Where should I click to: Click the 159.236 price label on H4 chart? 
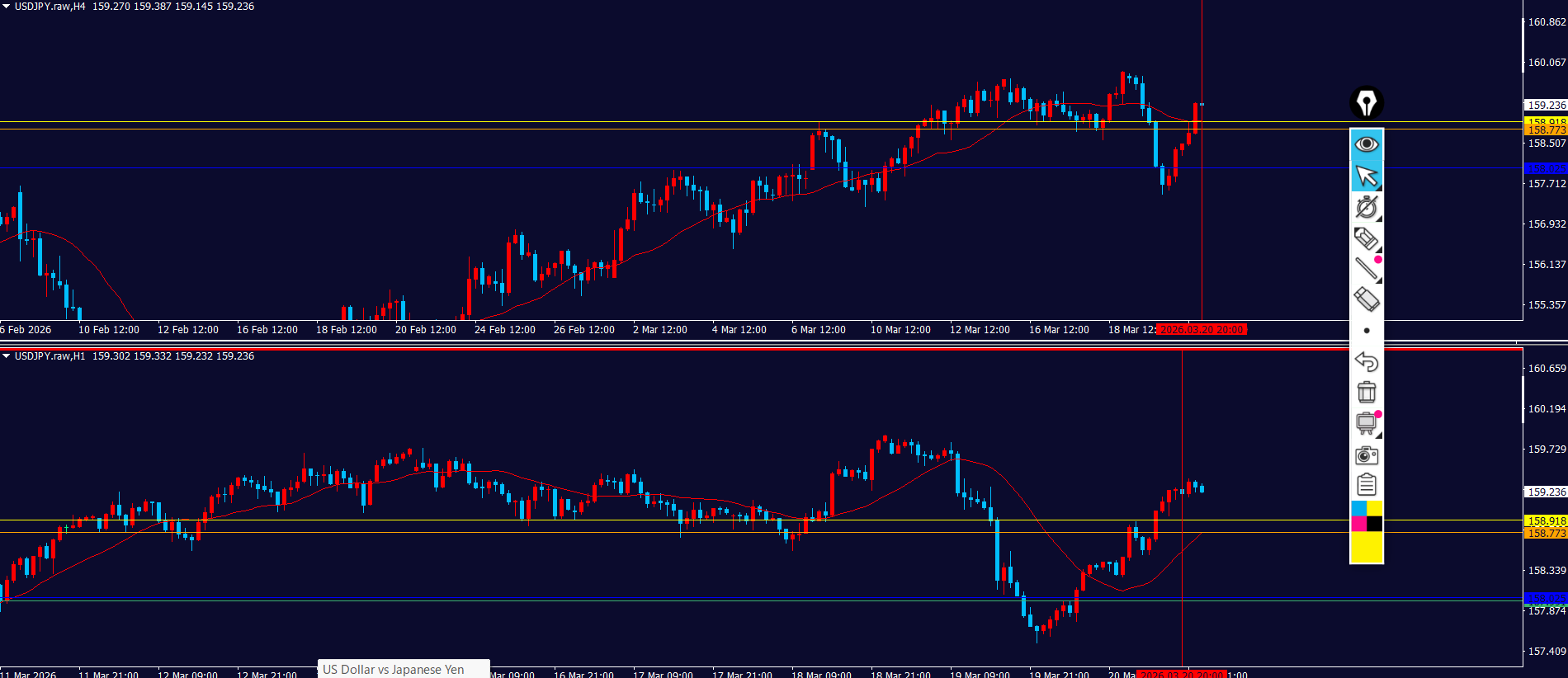1546,106
